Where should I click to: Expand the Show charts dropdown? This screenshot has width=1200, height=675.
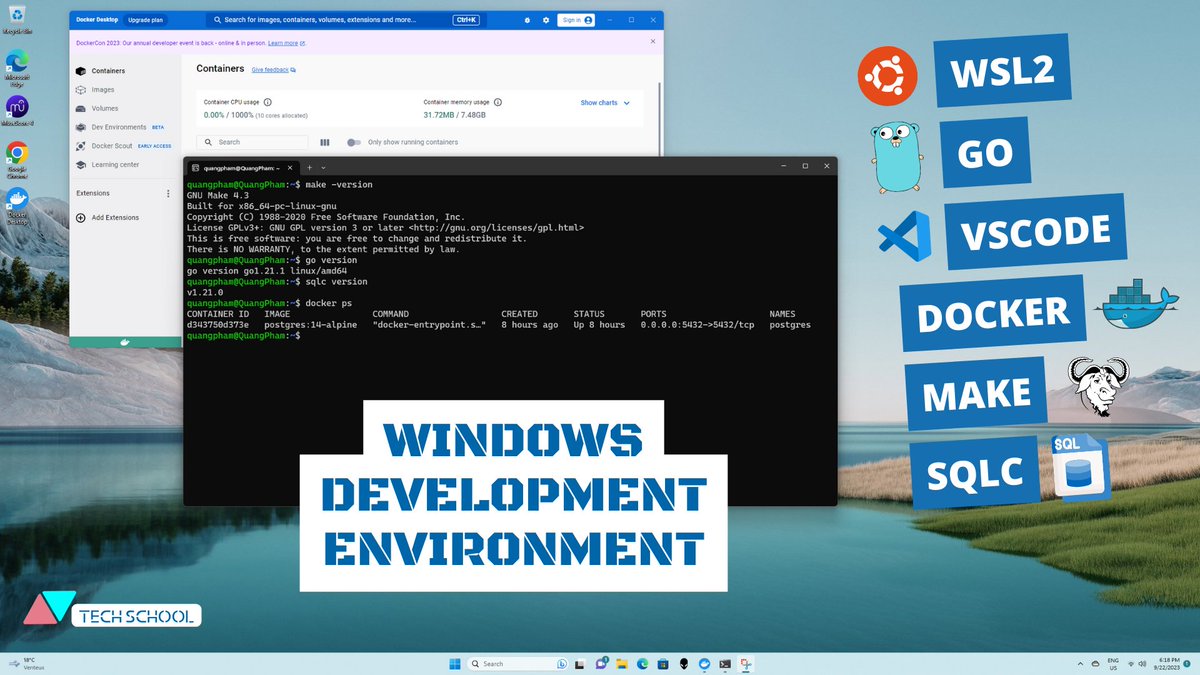click(605, 103)
